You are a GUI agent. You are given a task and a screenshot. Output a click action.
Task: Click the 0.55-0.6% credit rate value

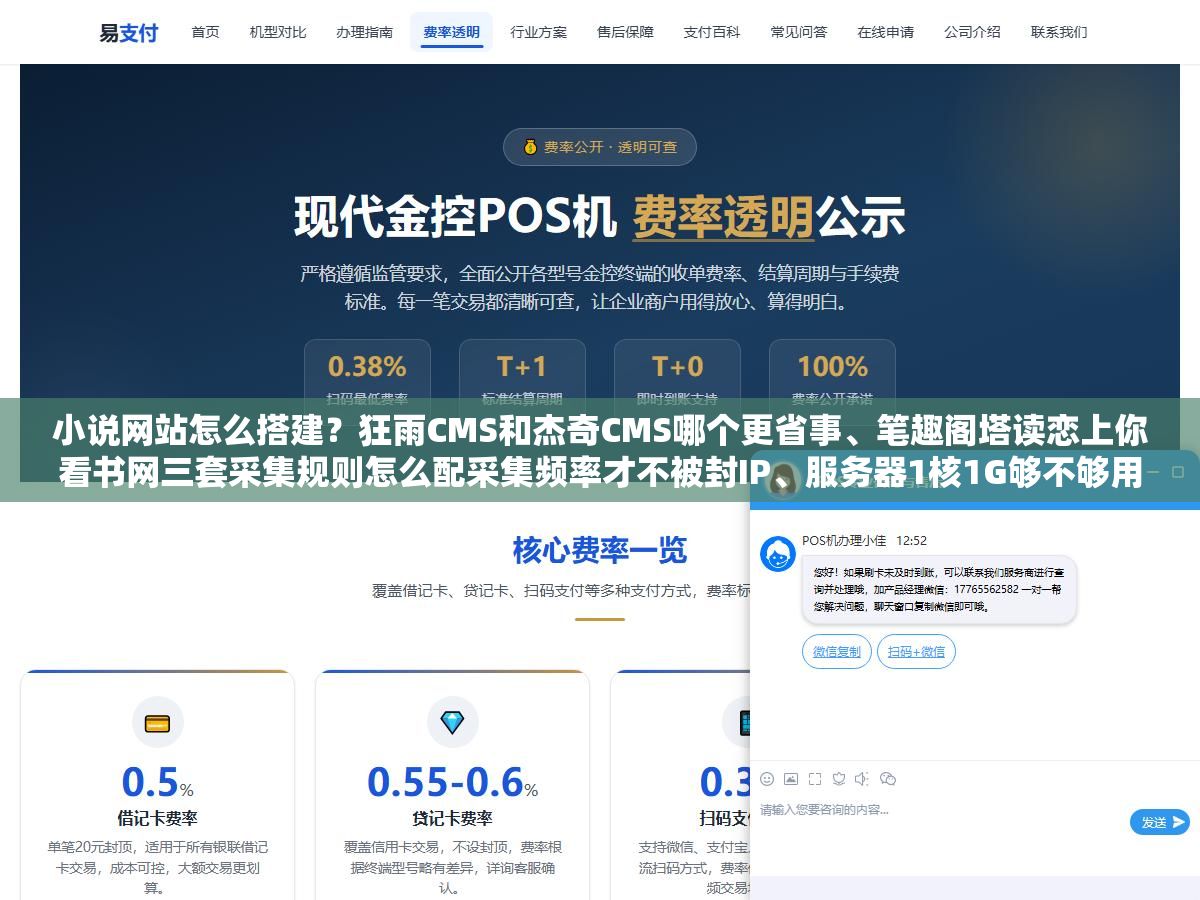click(x=452, y=782)
